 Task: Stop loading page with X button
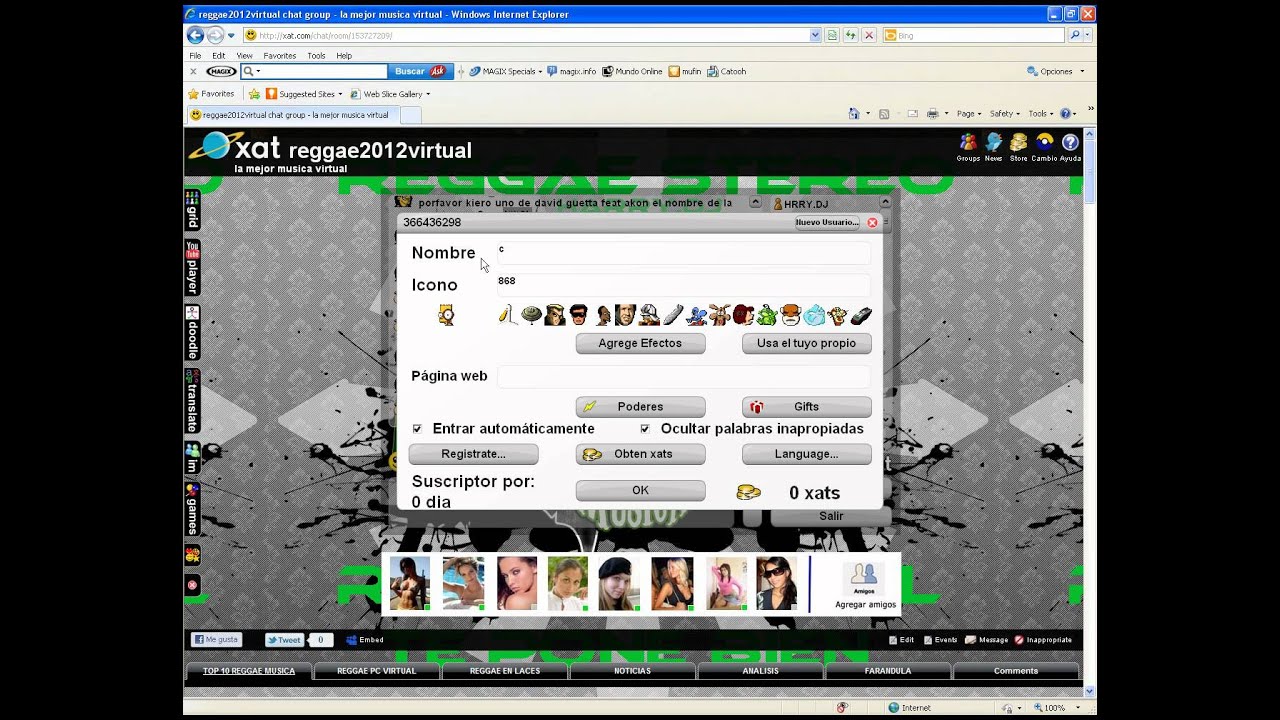pos(868,35)
